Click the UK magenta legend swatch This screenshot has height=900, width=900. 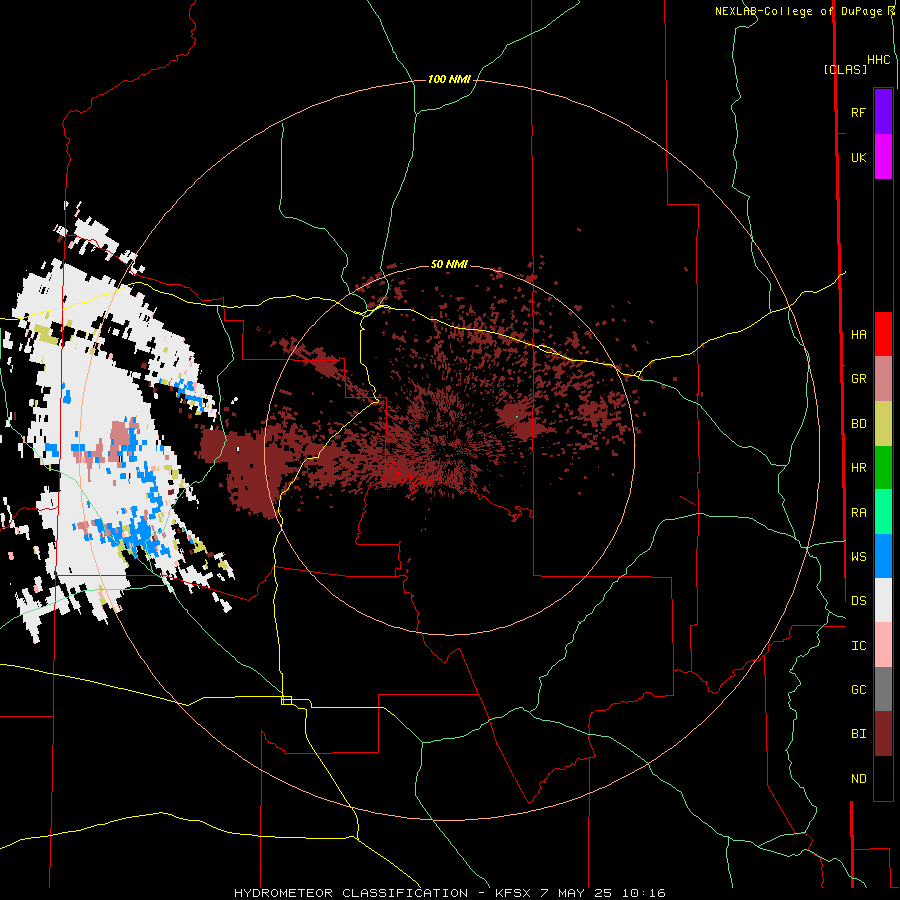coord(883,157)
